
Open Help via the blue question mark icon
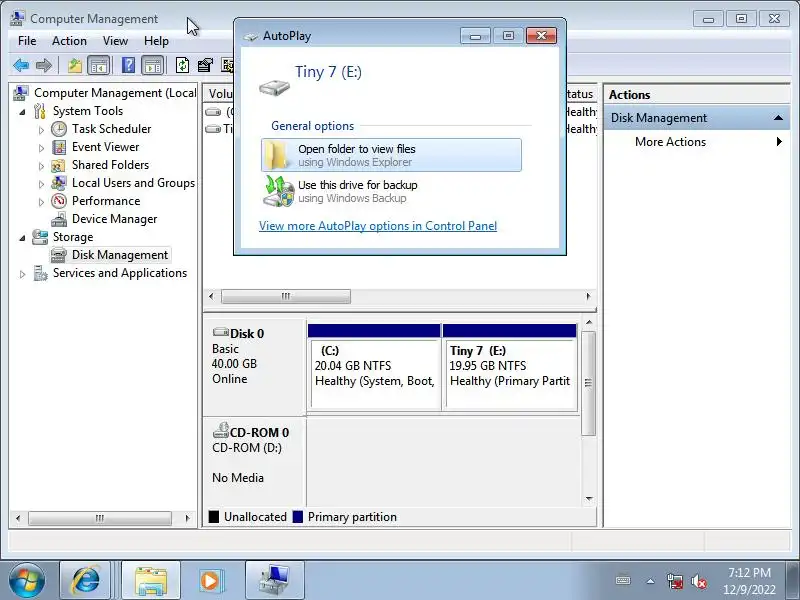pos(129,65)
